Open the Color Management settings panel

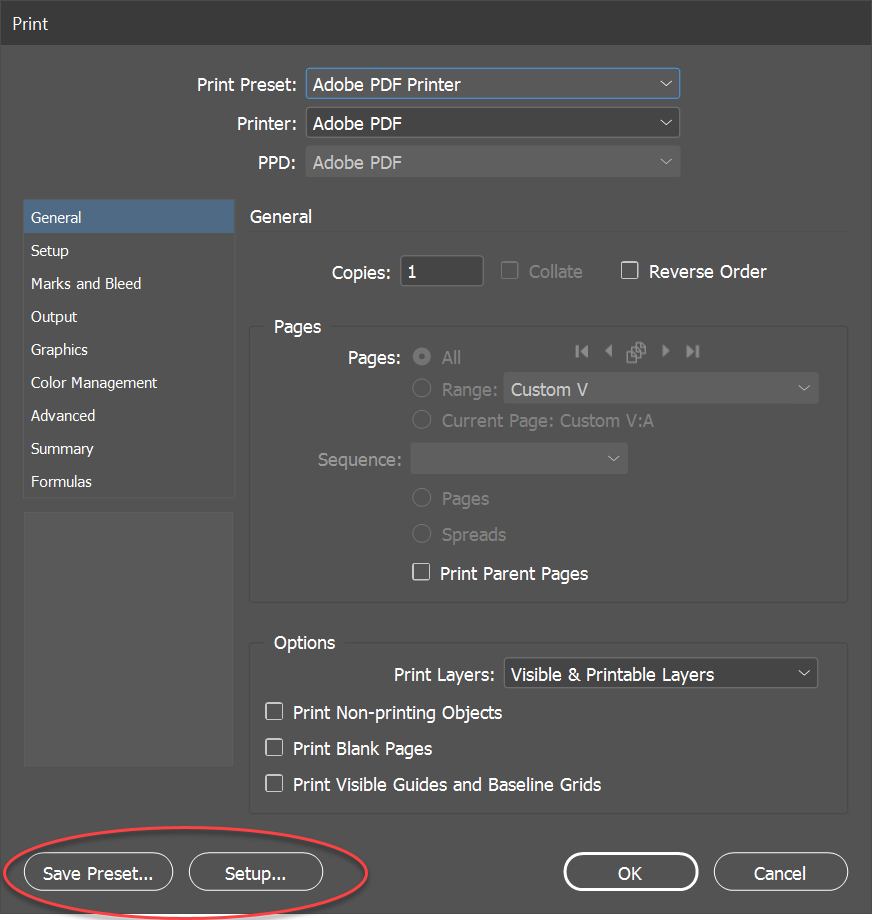click(93, 382)
